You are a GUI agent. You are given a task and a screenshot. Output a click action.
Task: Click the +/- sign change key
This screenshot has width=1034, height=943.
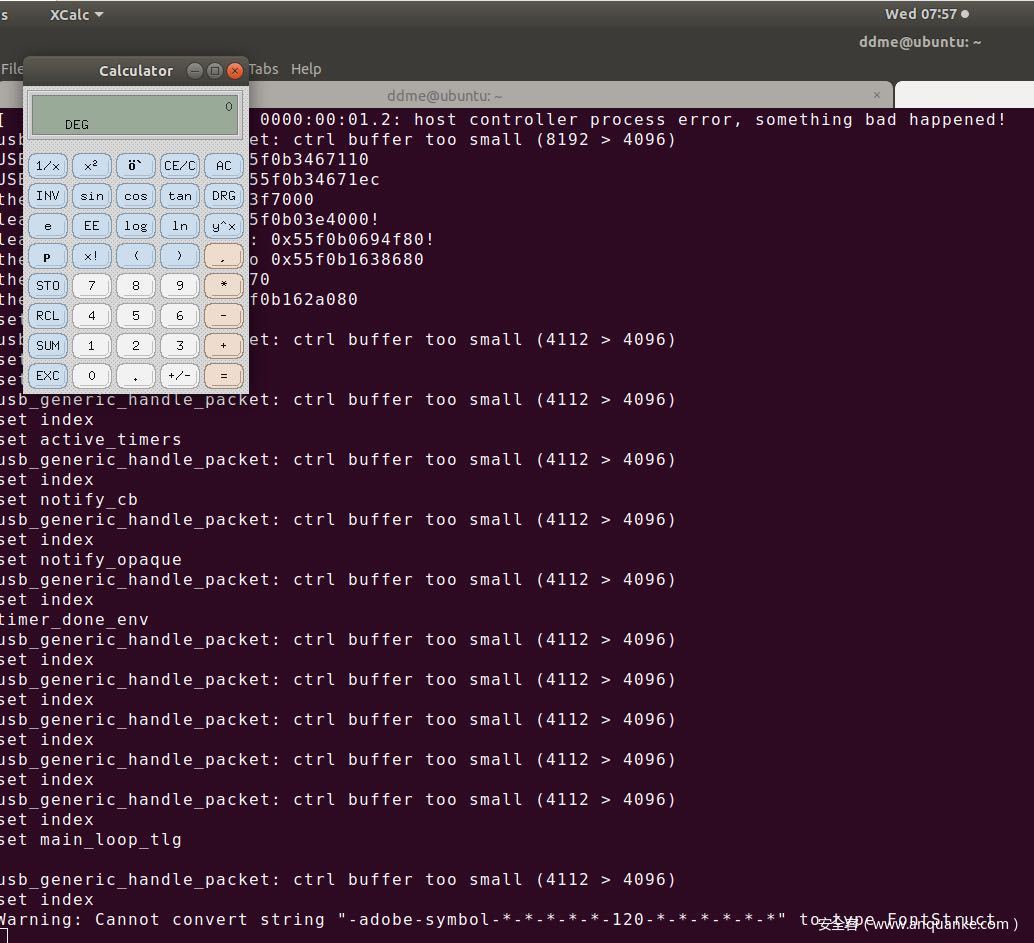179,376
